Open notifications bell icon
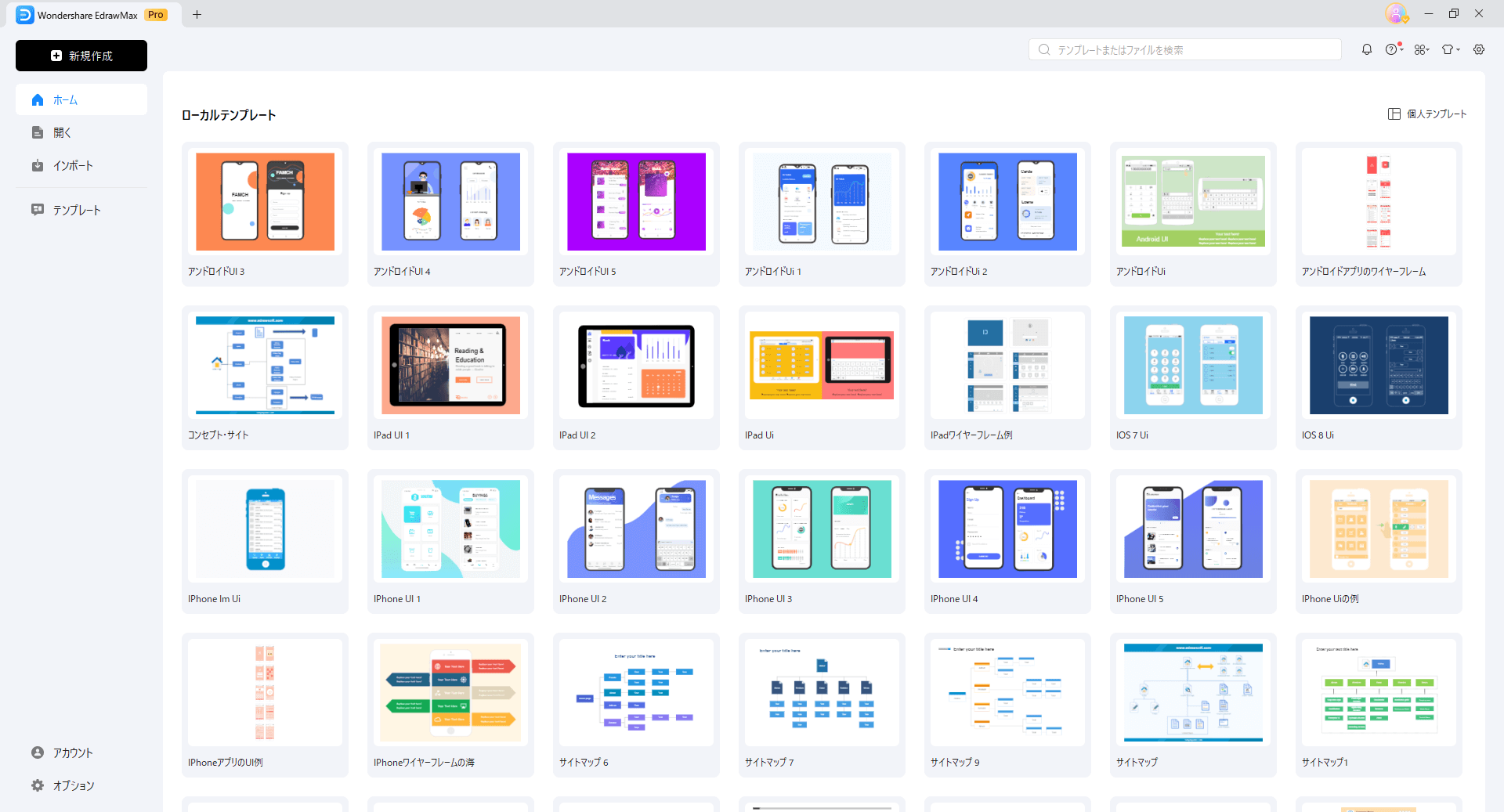The image size is (1504, 812). tap(1367, 49)
